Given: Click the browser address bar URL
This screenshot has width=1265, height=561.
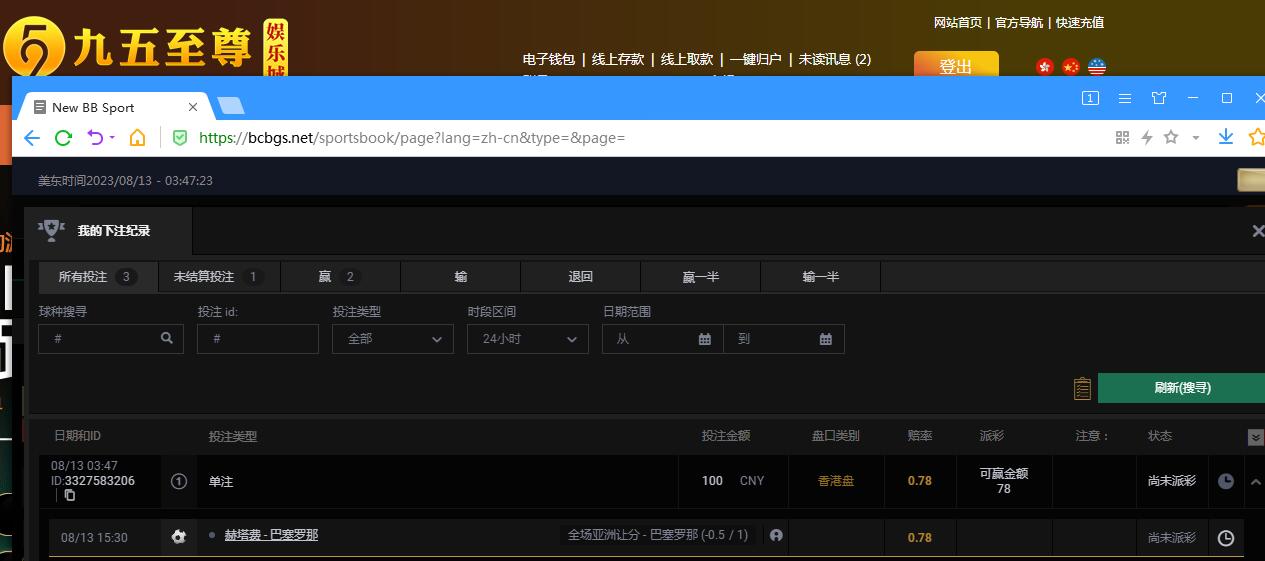Looking at the screenshot, I should [412, 138].
